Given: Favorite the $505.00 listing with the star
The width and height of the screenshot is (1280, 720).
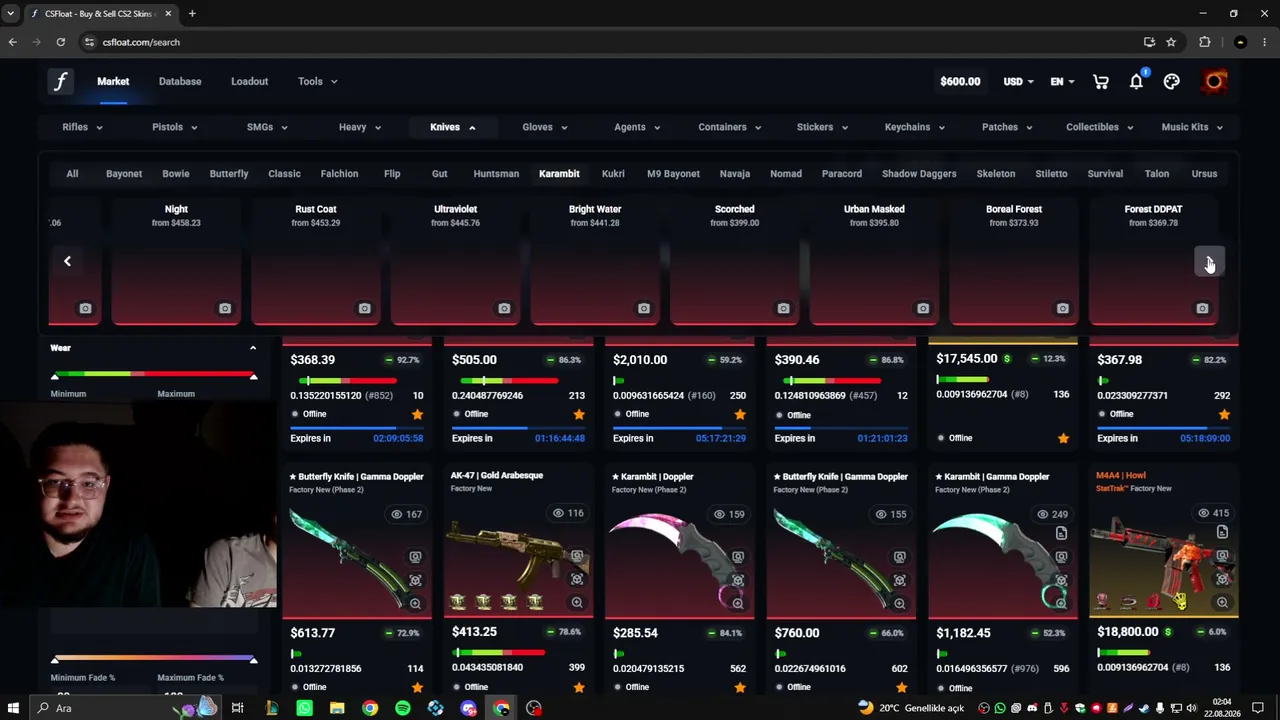Looking at the screenshot, I should (578, 414).
